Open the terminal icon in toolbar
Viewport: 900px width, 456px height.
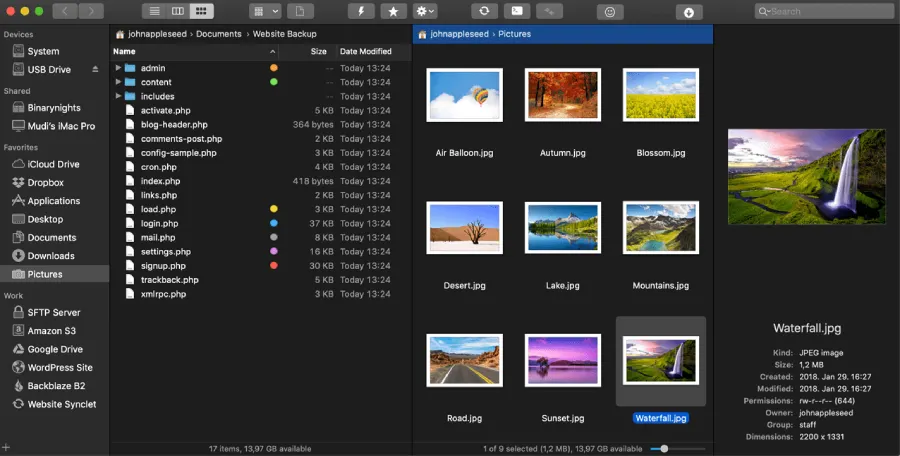coord(517,11)
